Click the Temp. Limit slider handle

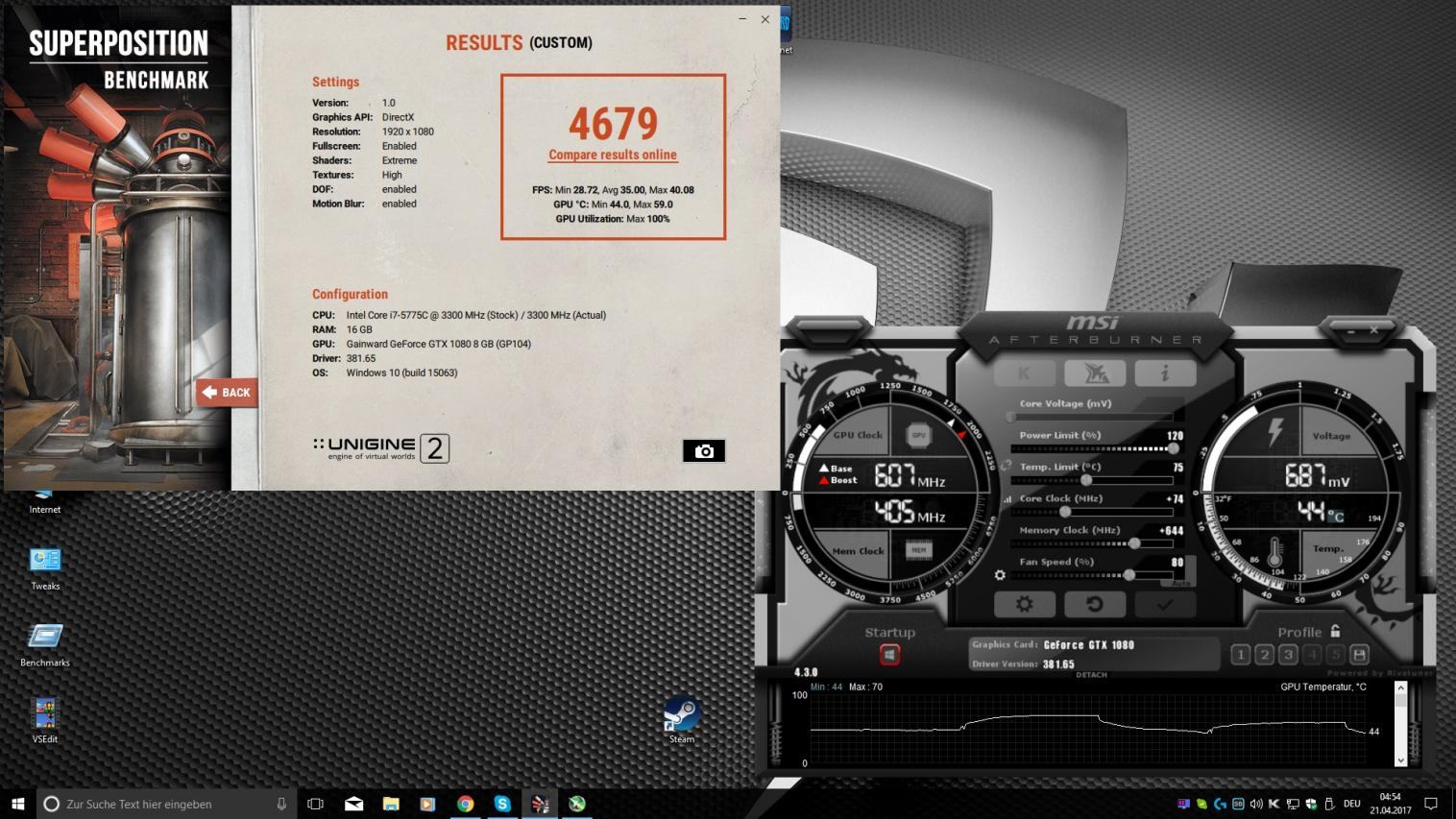[x=1086, y=480]
